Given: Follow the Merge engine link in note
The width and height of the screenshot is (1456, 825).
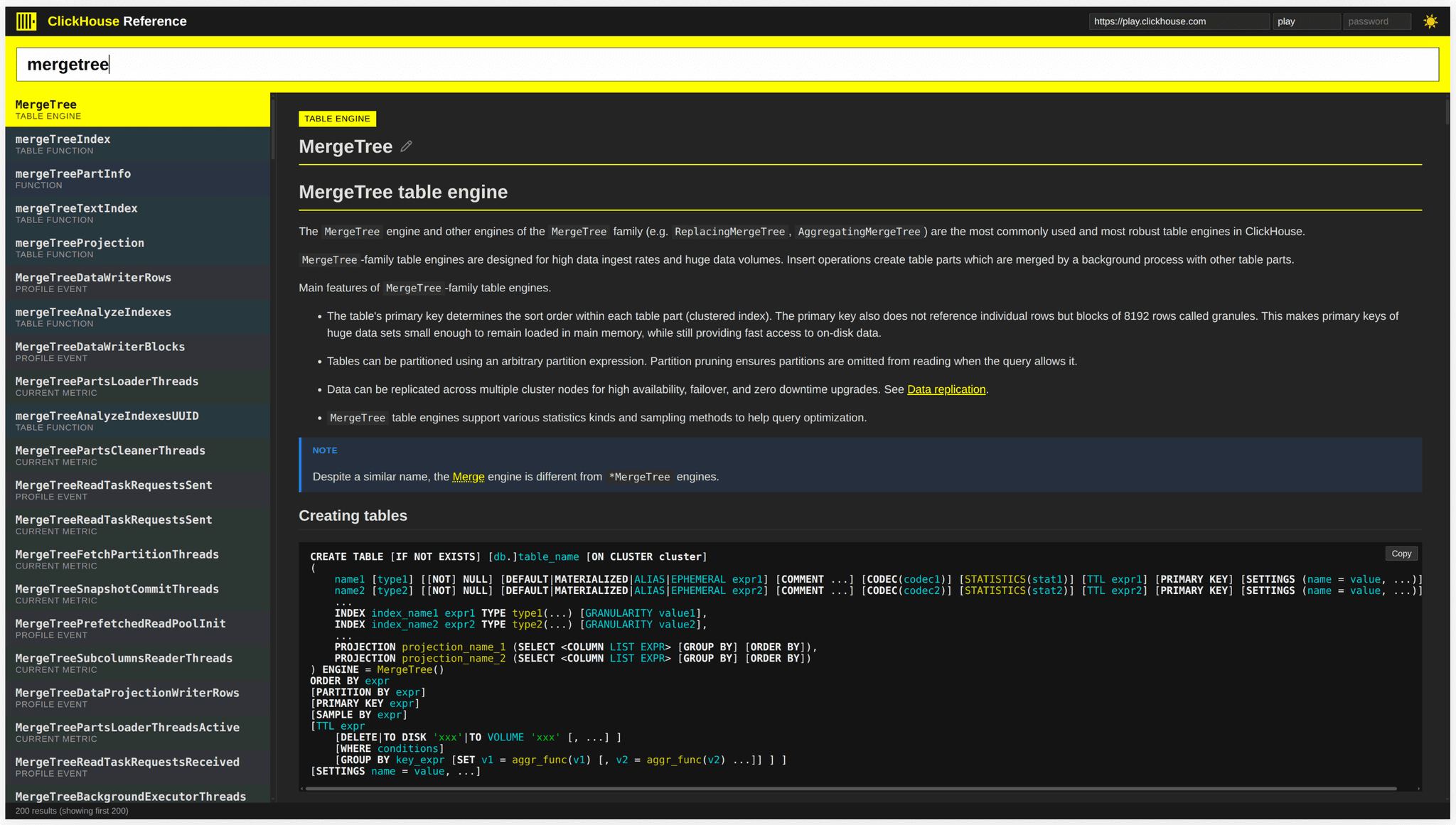Looking at the screenshot, I should pos(469,477).
